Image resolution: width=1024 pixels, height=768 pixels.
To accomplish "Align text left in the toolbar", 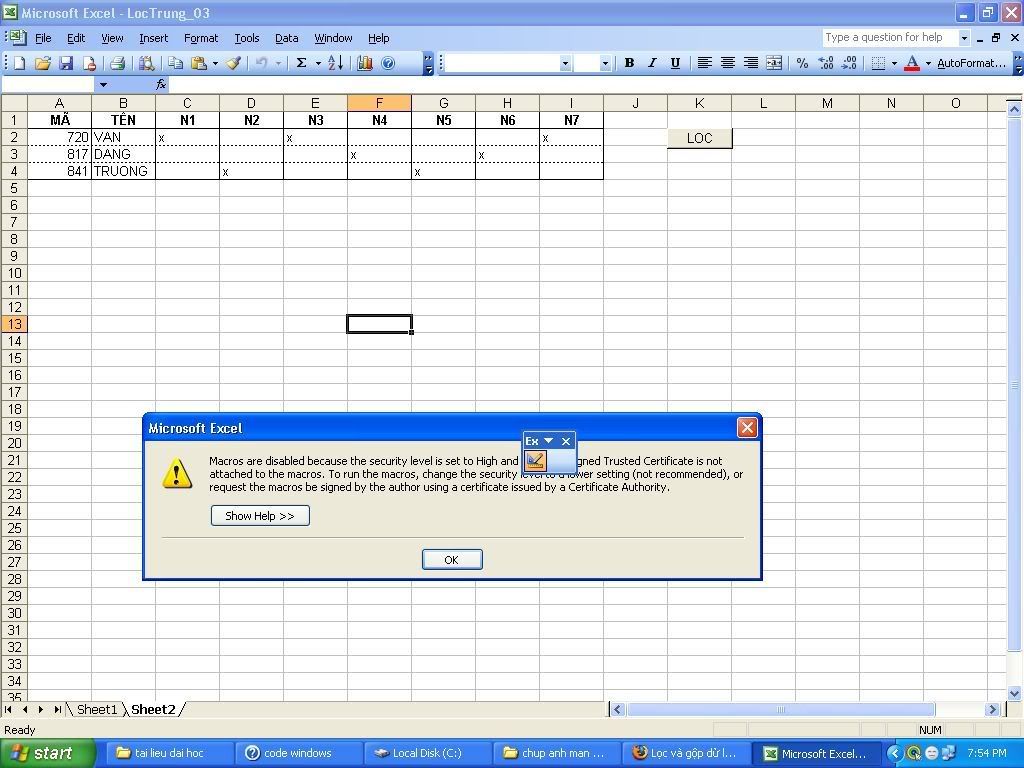I will (704, 63).
